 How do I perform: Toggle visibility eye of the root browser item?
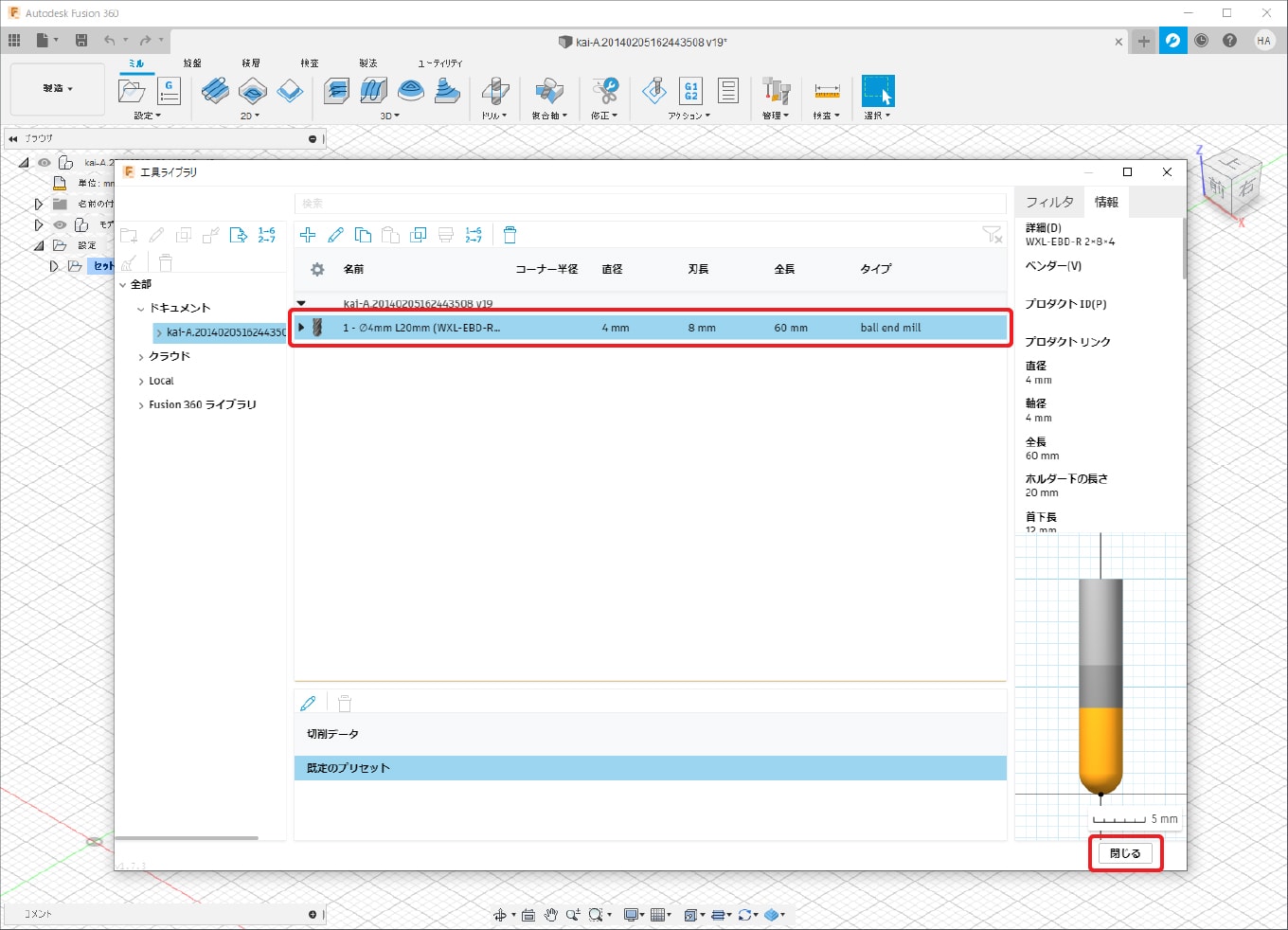45,163
